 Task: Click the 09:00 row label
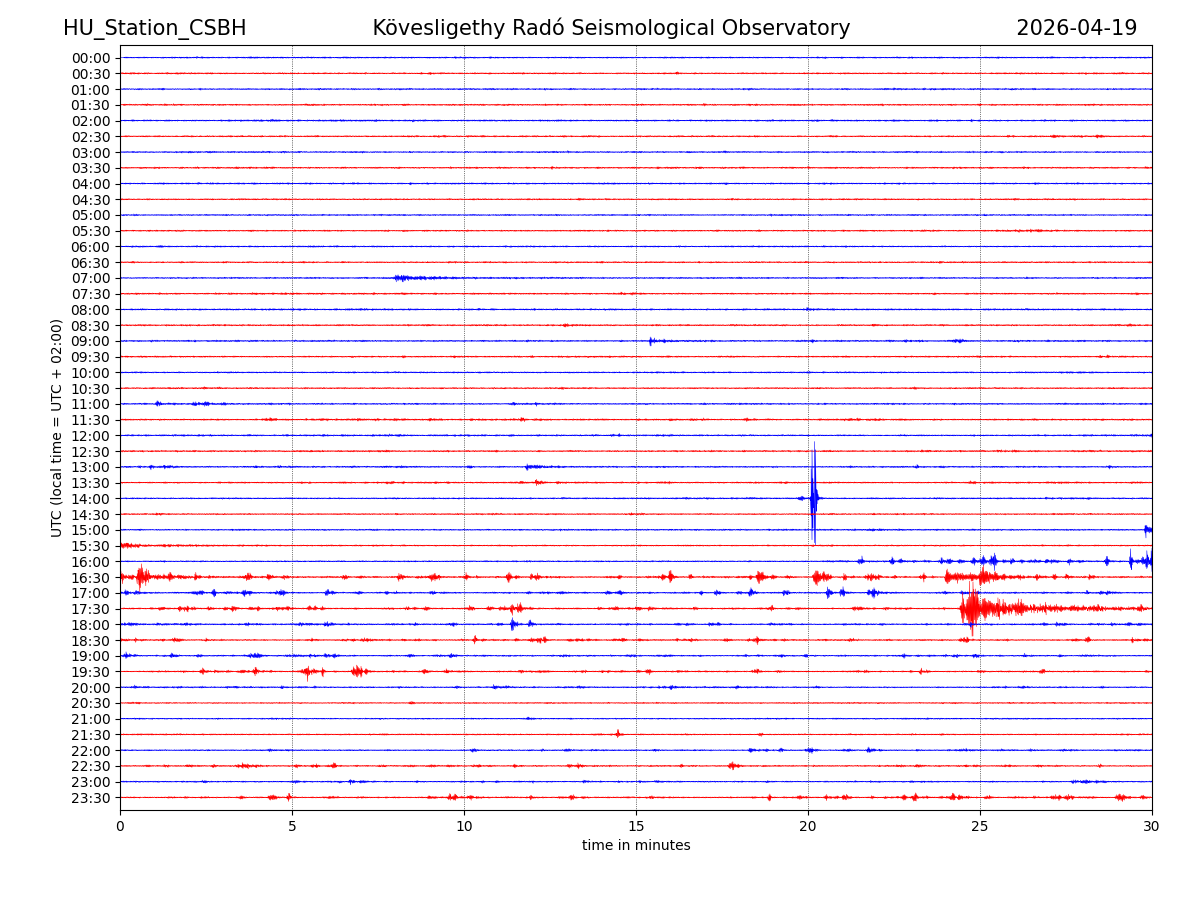[91, 341]
